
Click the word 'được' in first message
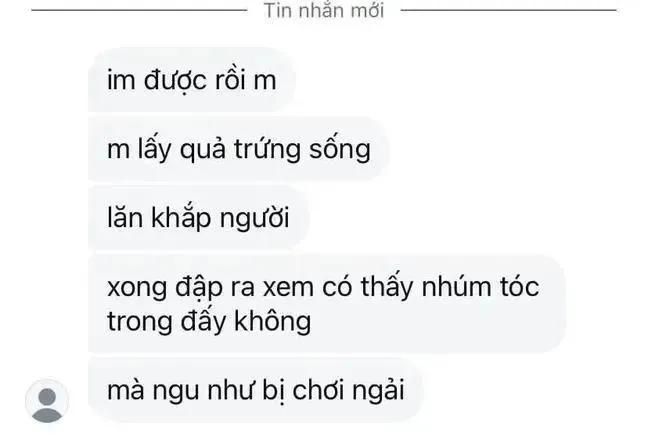(x=175, y=81)
